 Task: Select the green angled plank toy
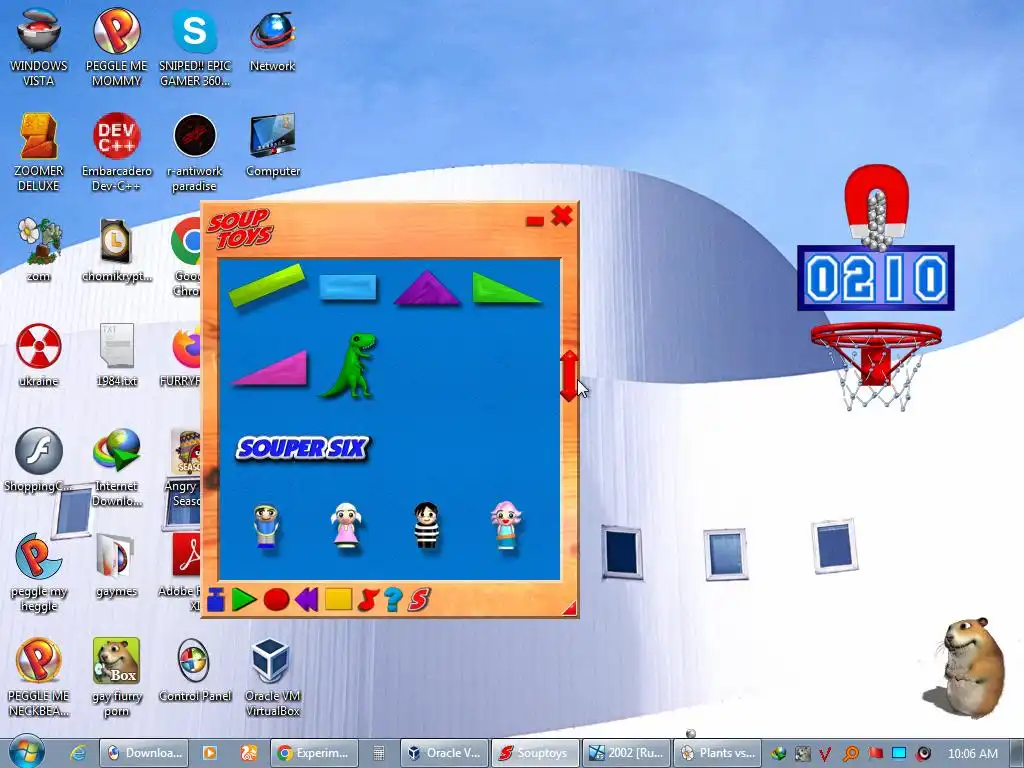tap(266, 285)
